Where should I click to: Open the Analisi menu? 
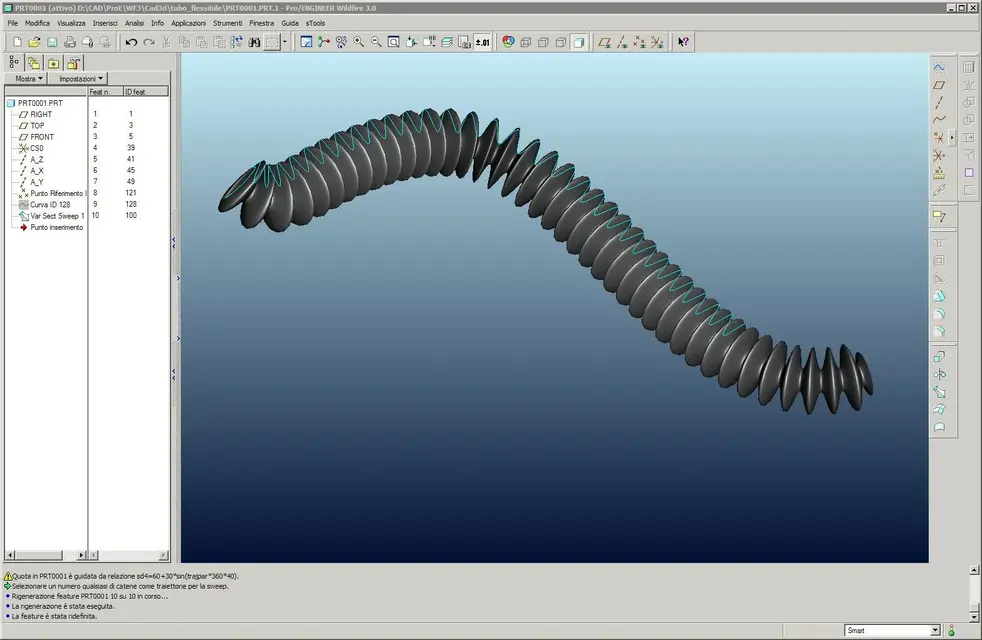134,22
